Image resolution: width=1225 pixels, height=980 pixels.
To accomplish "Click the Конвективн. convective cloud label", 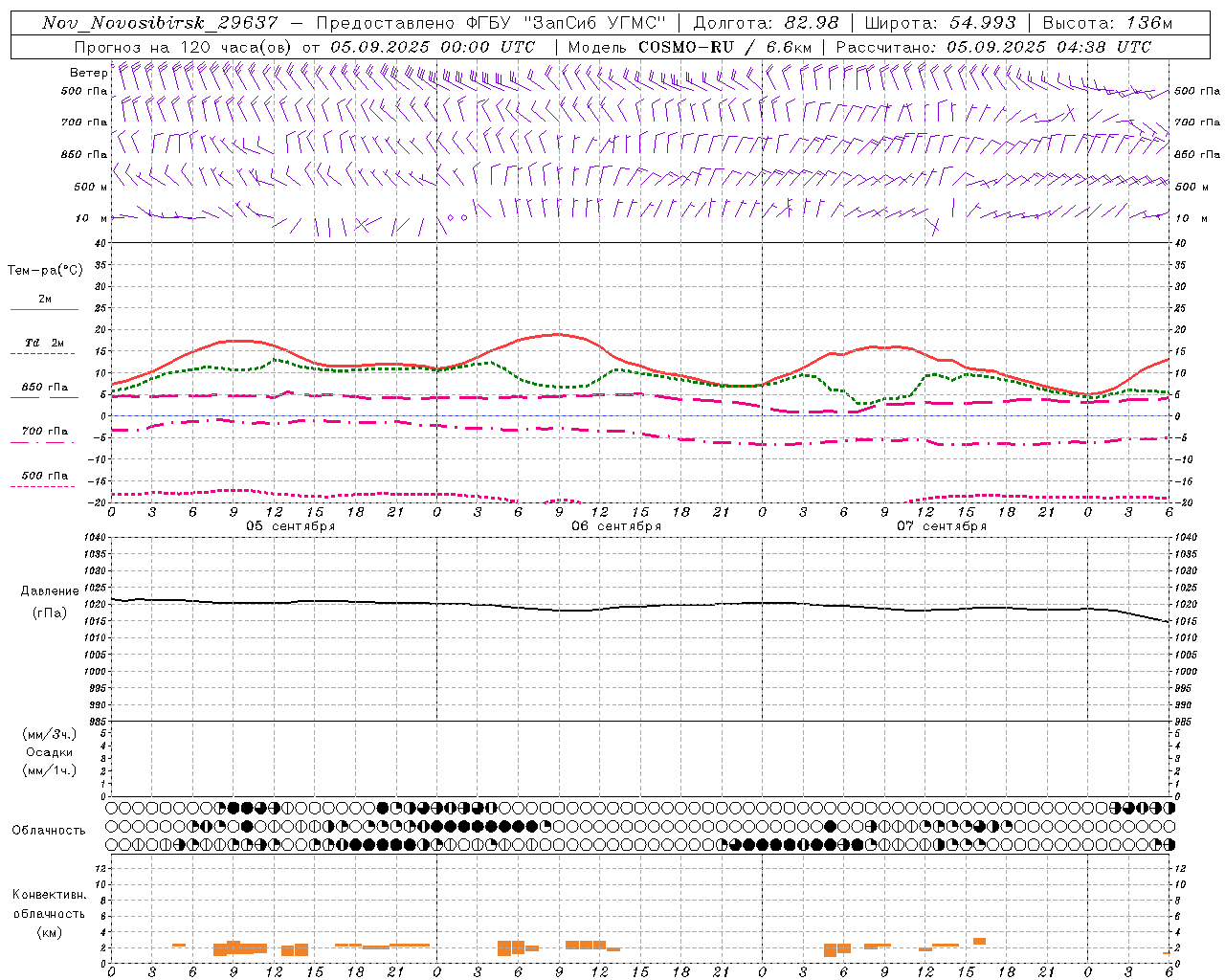I will pos(49,895).
